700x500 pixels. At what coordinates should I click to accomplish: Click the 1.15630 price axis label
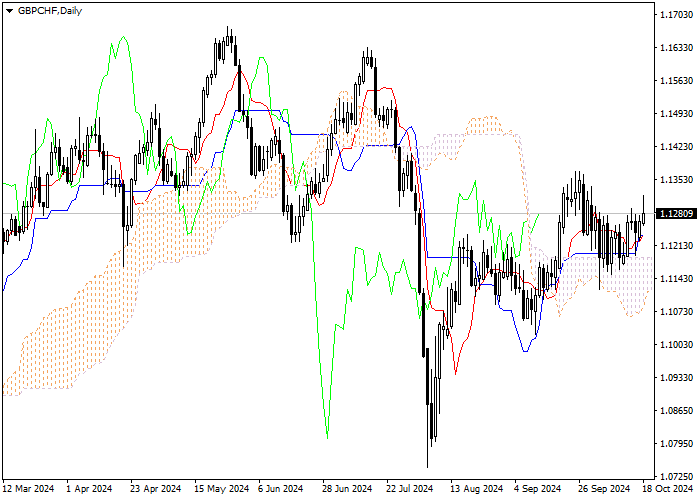pyautogui.click(x=676, y=81)
